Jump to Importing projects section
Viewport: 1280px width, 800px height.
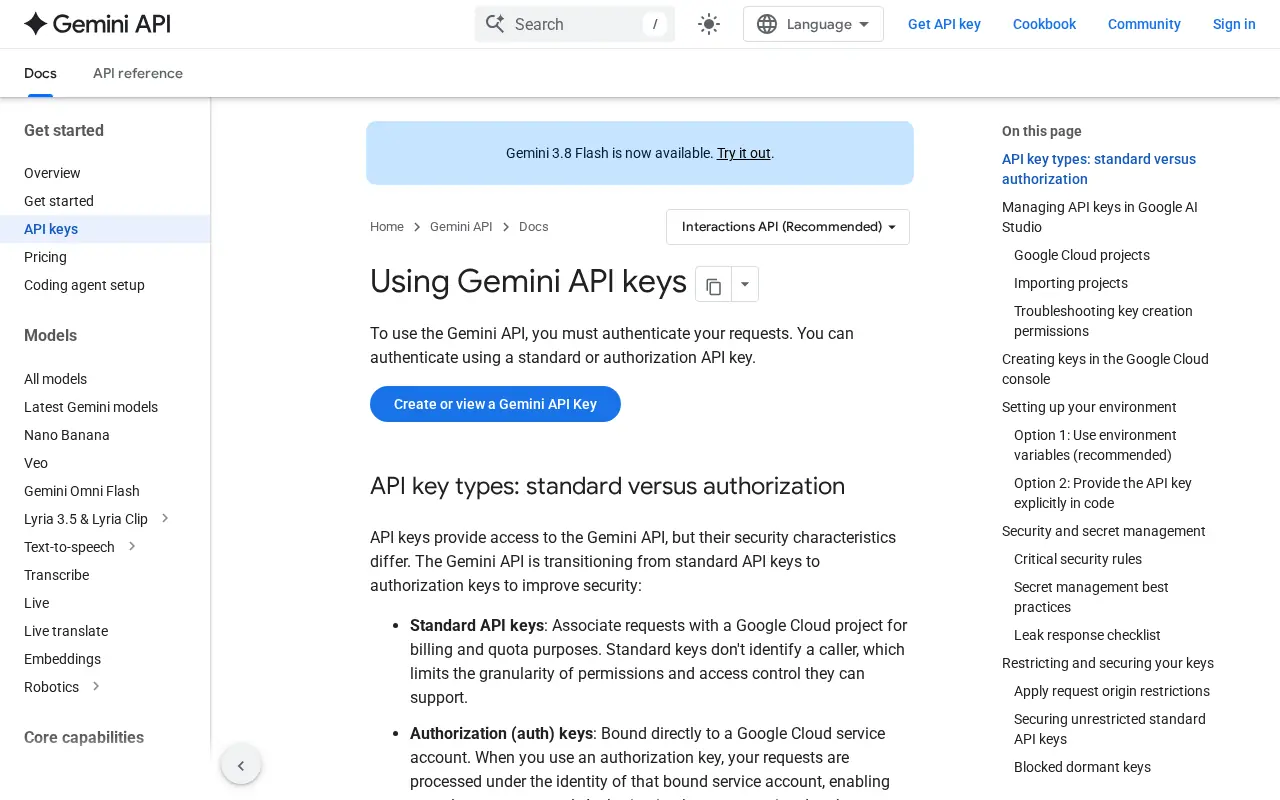point(1071,283)
